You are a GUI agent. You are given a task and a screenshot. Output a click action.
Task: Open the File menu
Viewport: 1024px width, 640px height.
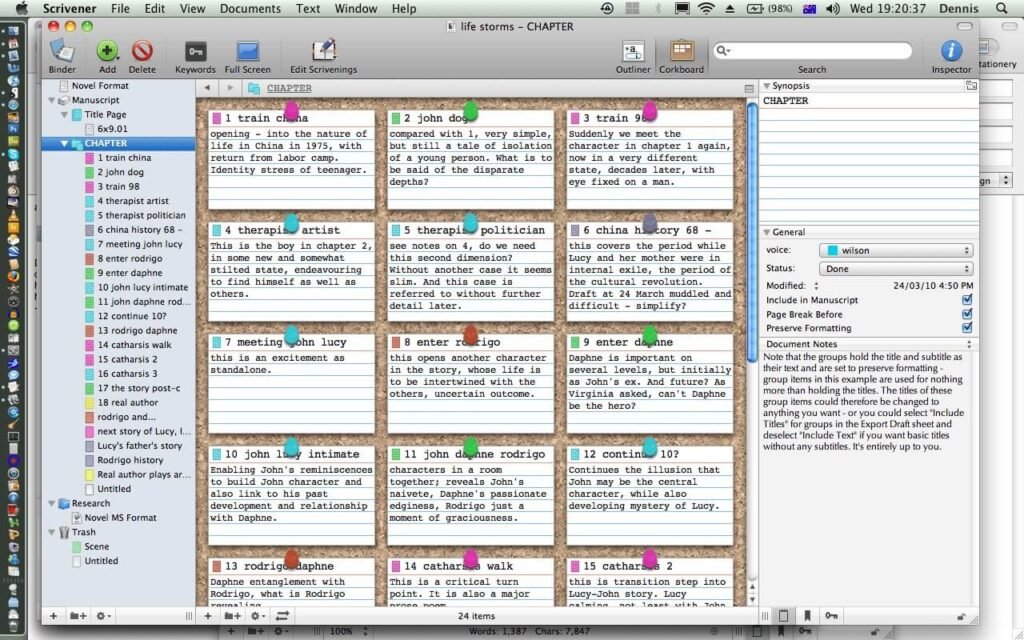120,8
